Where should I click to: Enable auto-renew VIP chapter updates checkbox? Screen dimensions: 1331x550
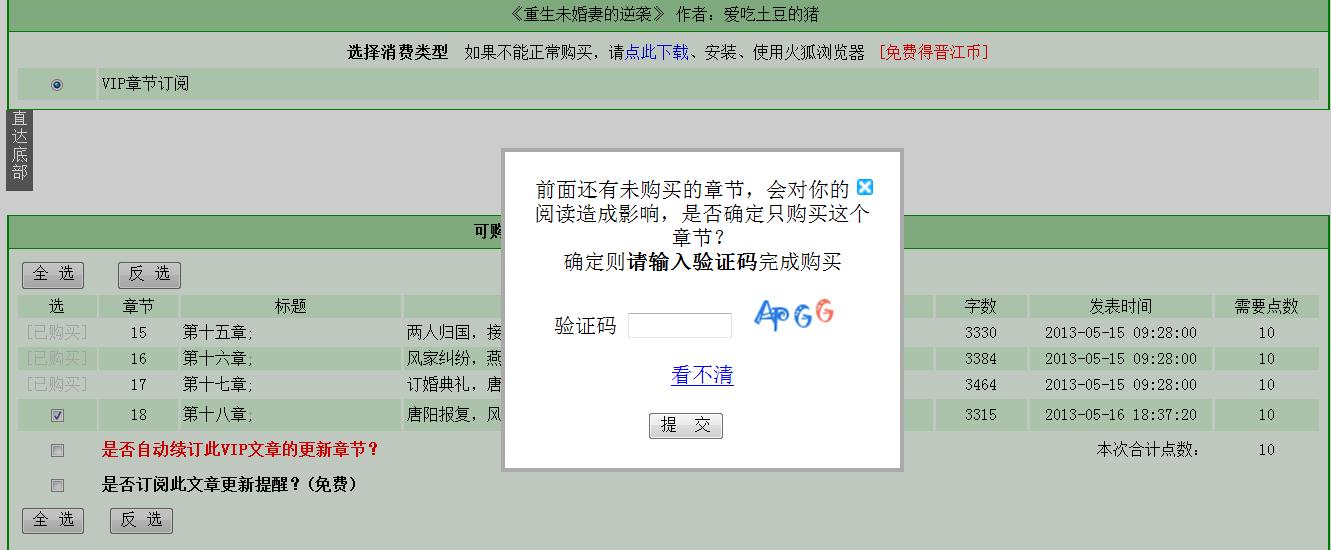click(57, 451)
